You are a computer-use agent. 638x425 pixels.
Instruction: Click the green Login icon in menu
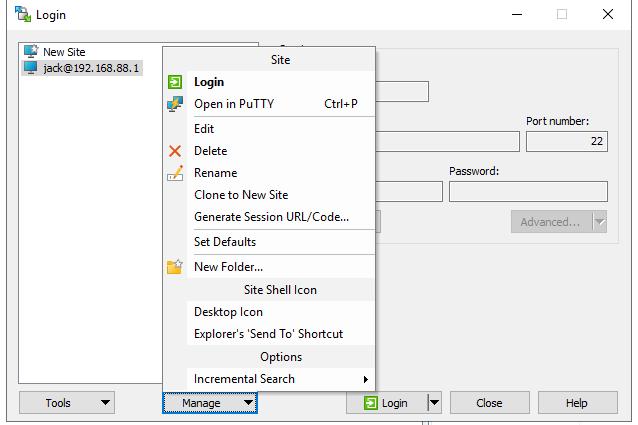pos(175,82)
